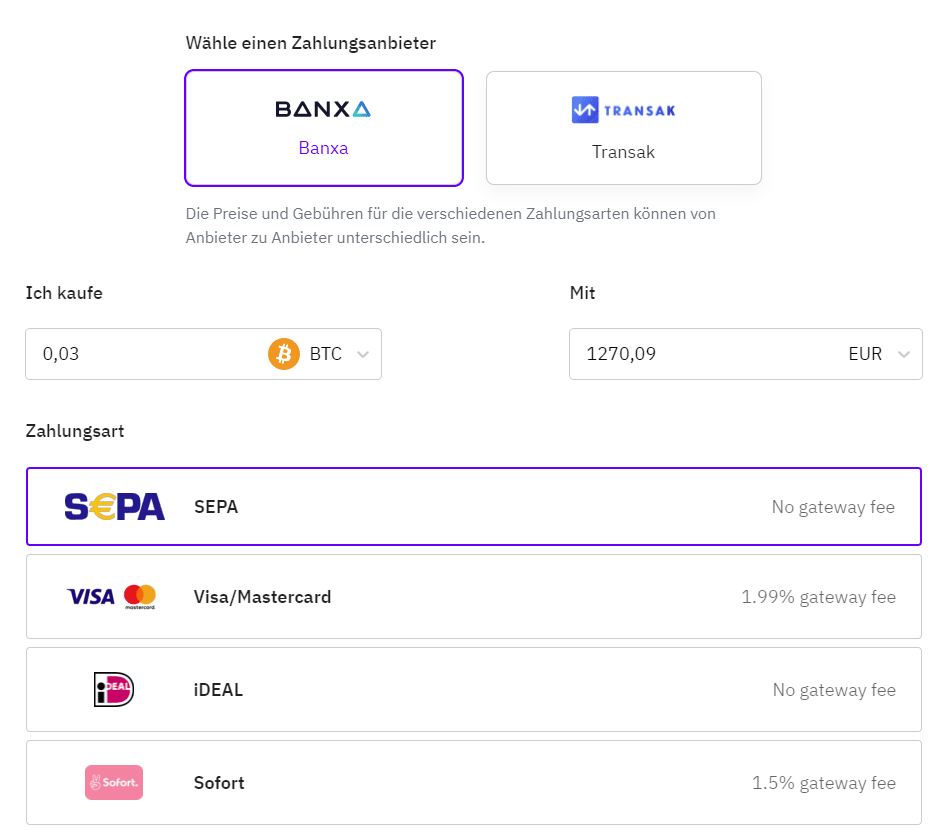
Task: Open the EUR currency dropdown chevron
Action: 904,355
